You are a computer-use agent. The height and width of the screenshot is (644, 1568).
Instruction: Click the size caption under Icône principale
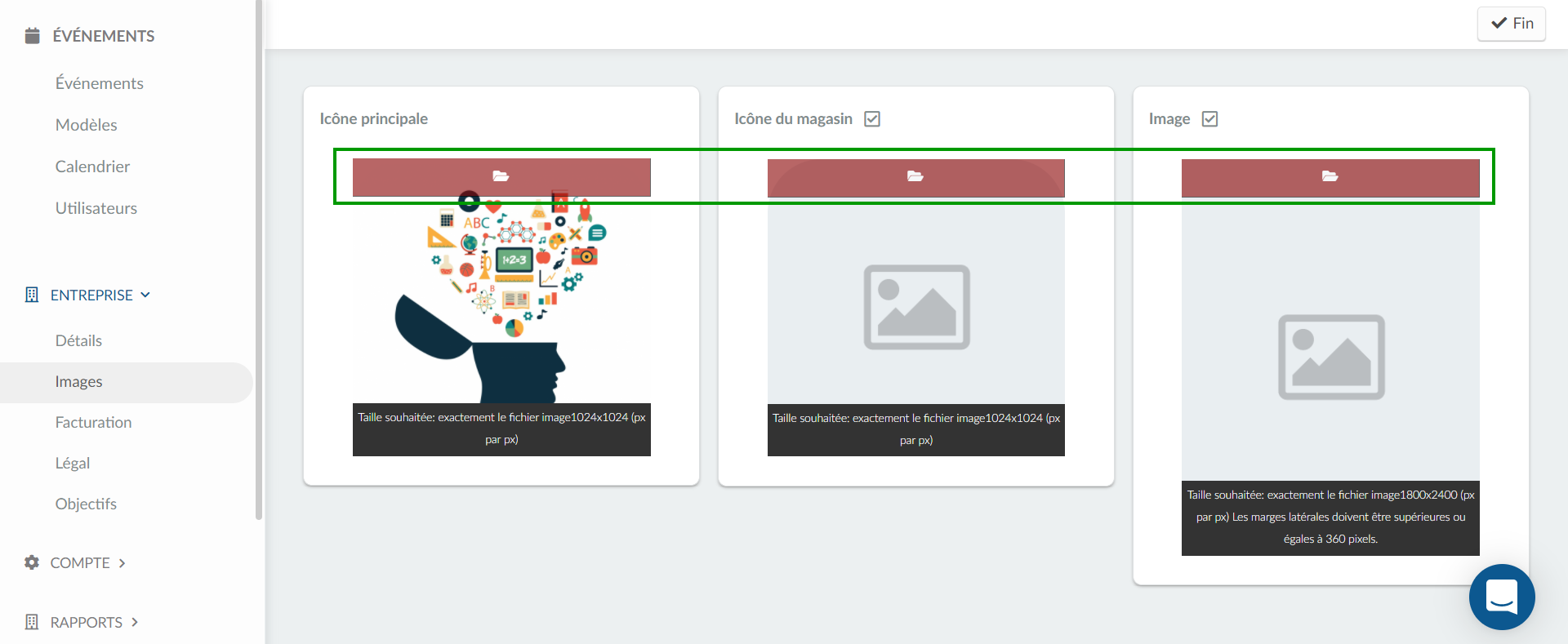tap(501, 429)
